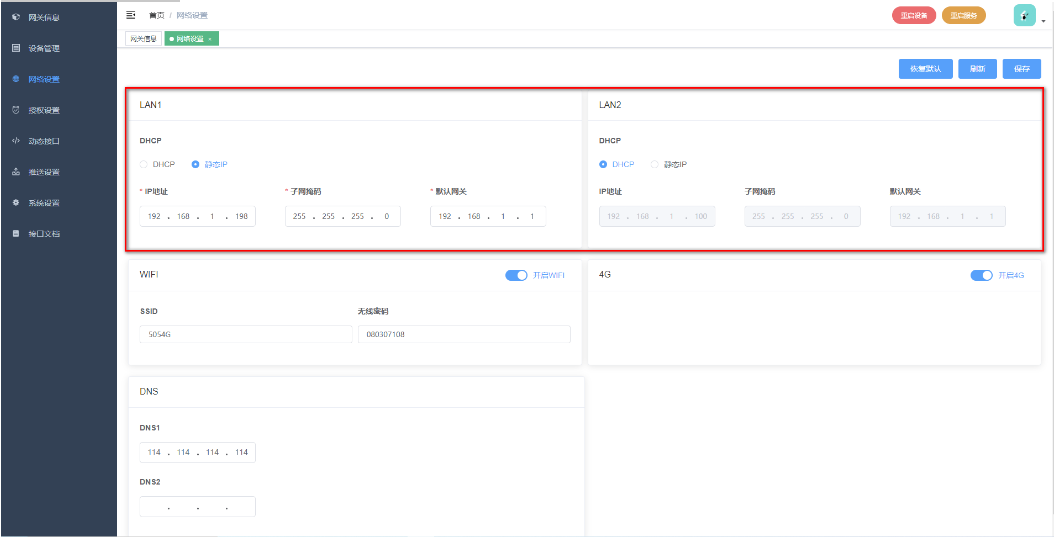
Task: Click the 动态接口 code icon
Action: point(15,141)
